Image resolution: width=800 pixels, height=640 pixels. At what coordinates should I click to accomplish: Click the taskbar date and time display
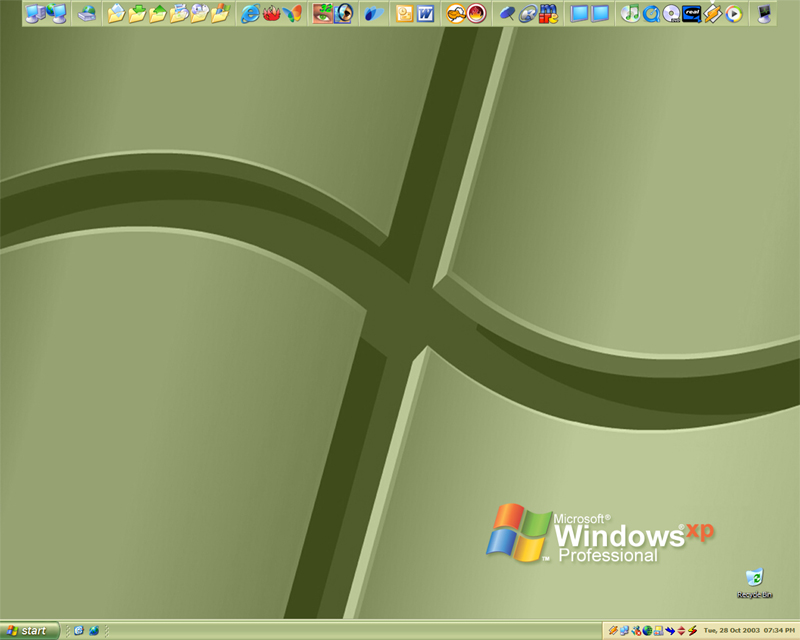(x=749, y=631)
